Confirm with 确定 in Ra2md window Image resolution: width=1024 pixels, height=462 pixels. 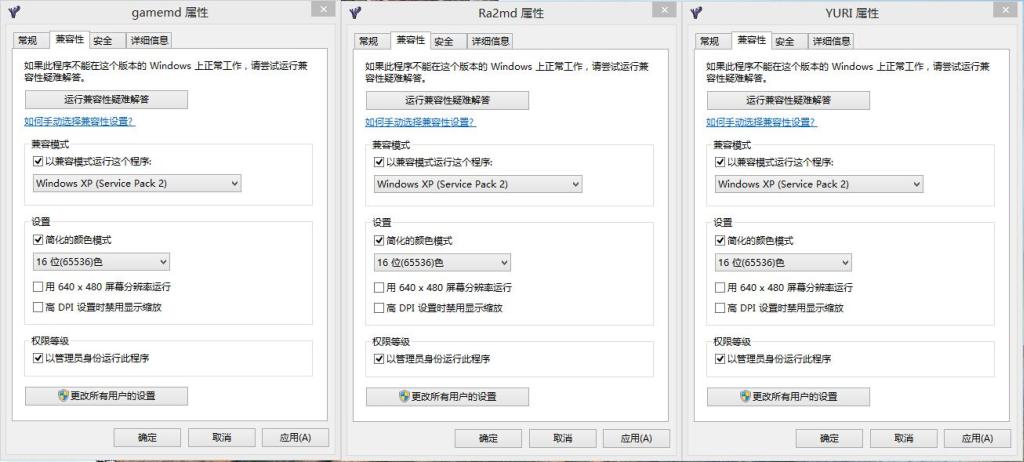click(488, 438)
